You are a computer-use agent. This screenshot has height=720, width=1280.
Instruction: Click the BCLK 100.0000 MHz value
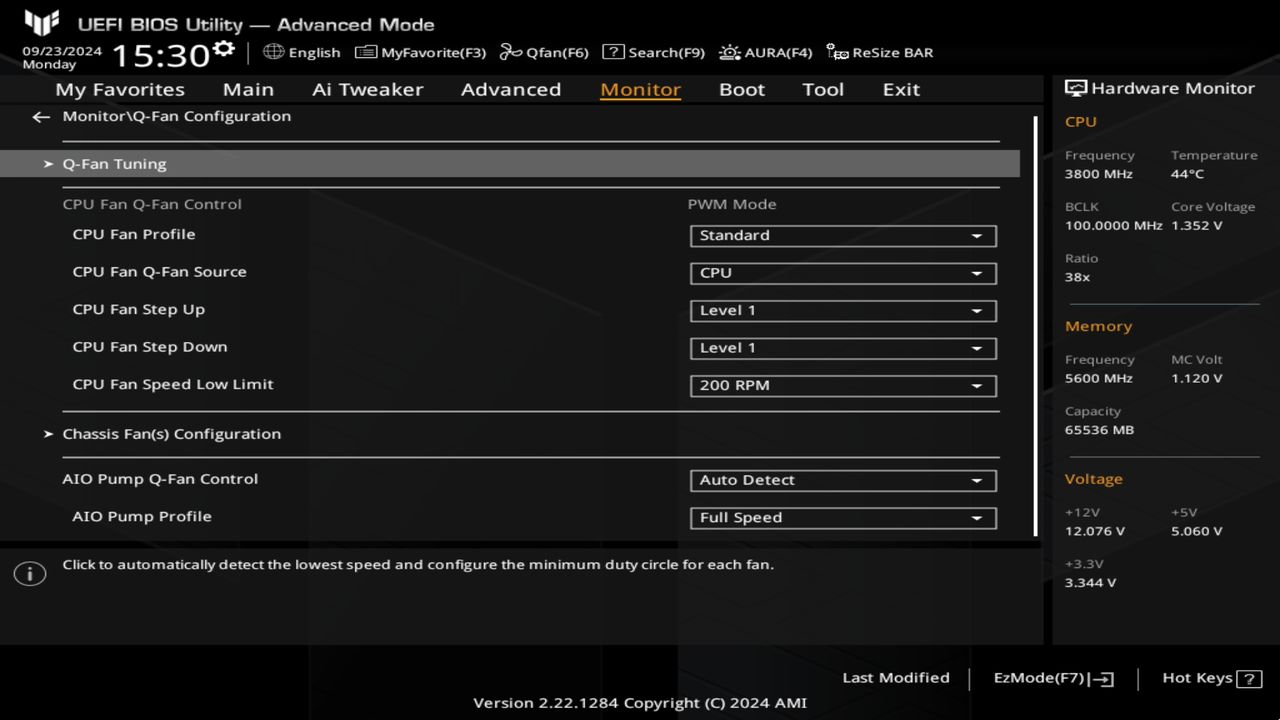(x=1113, y=226)
